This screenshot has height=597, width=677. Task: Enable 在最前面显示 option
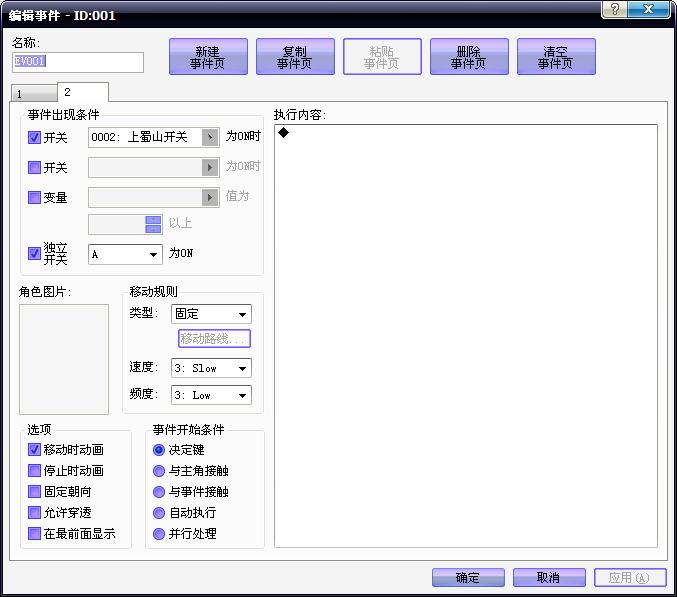34,534
